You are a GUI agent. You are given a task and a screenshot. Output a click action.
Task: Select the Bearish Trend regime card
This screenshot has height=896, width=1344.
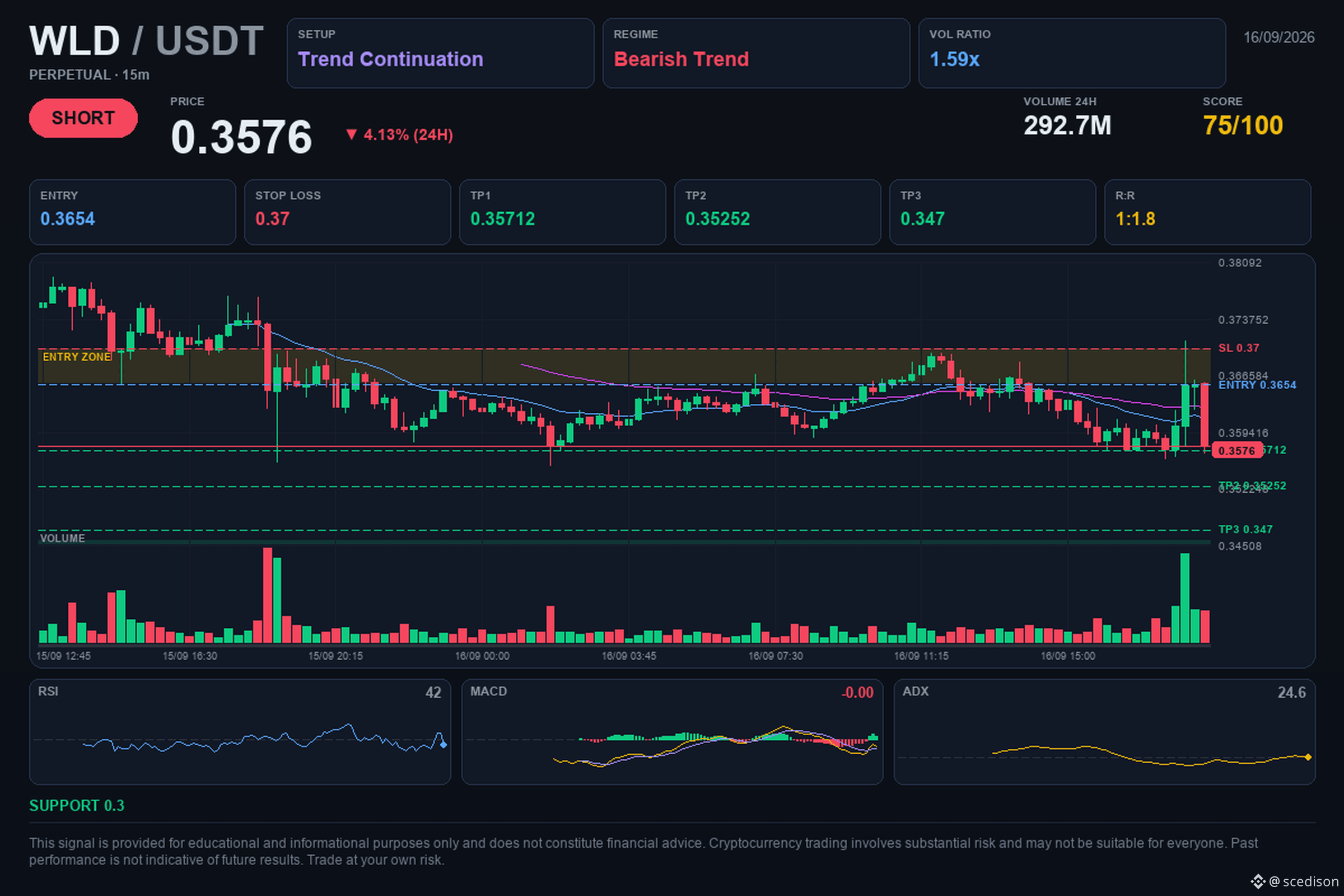[x=756, y=53]
